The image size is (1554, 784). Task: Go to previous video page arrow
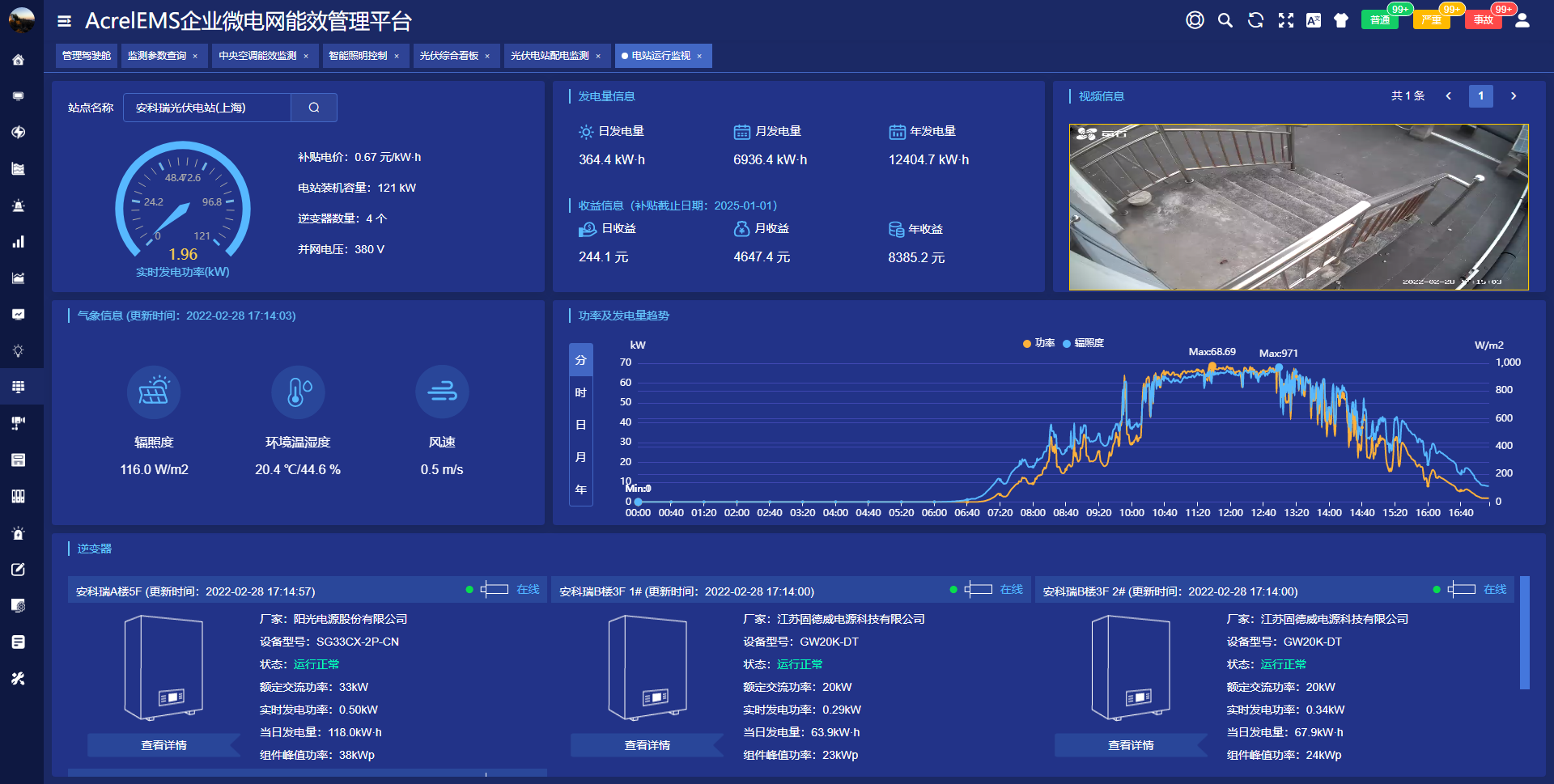[x=1448, y=96]
